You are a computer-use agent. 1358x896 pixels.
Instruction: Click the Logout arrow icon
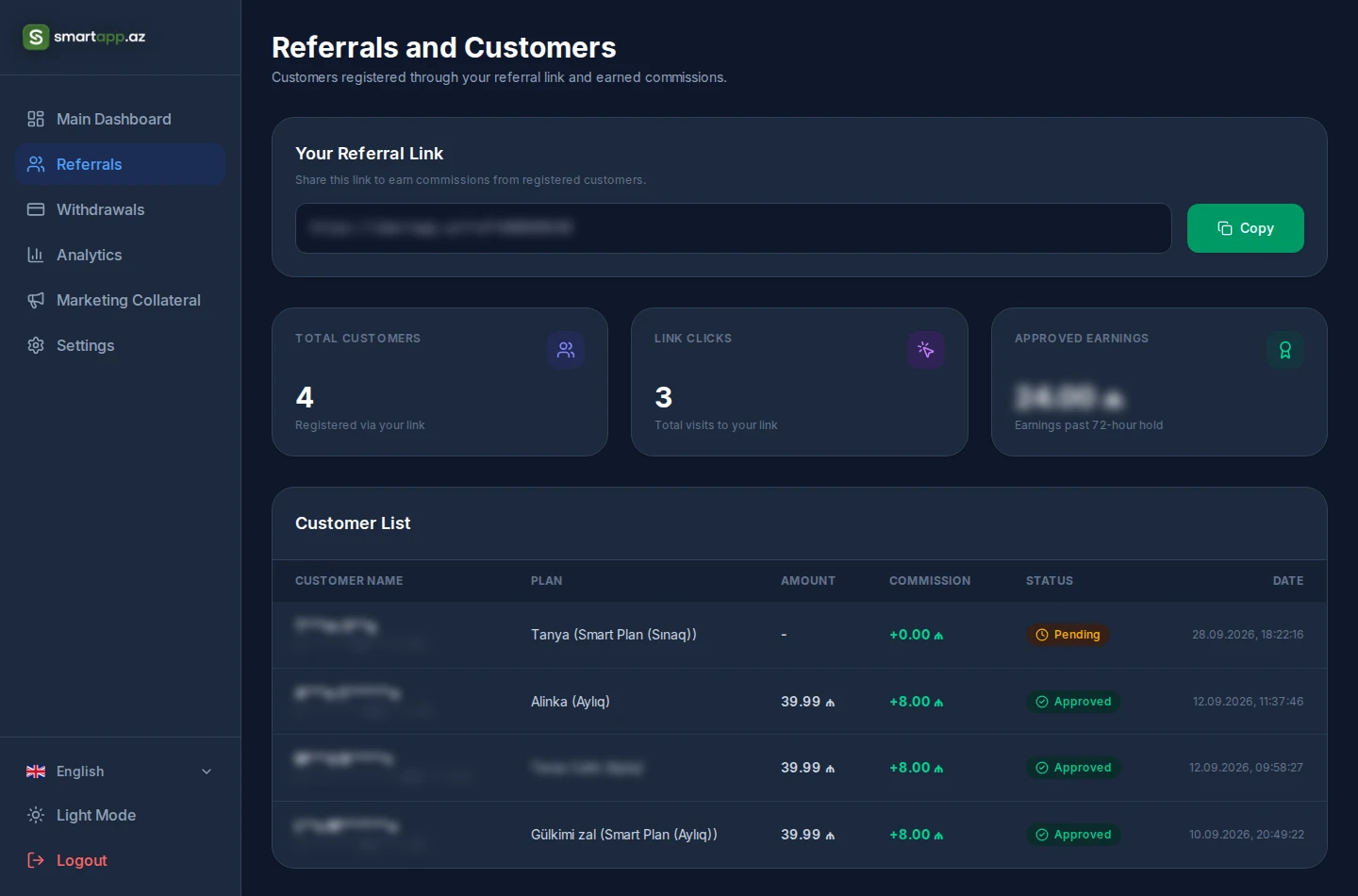(x=36, y=860)
